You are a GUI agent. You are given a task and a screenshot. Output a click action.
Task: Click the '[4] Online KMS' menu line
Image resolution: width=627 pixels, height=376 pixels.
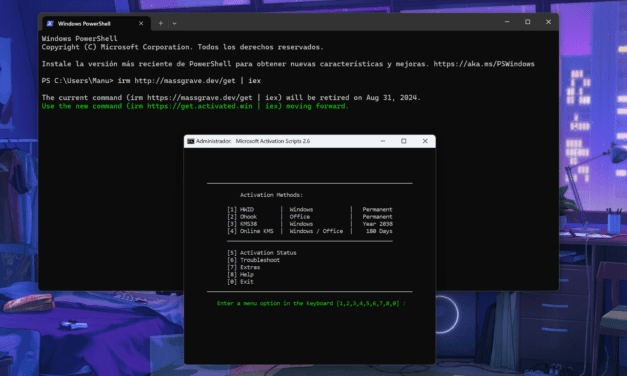pos(310,231)
